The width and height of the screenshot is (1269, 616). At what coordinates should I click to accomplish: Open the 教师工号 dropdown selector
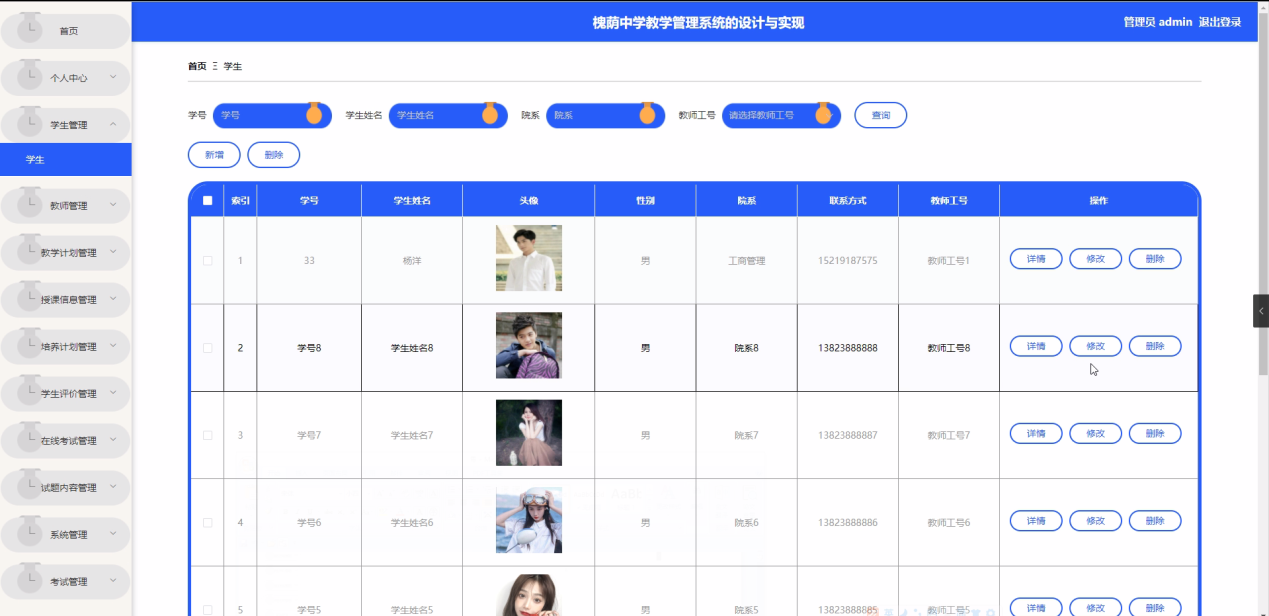point(781,115)
